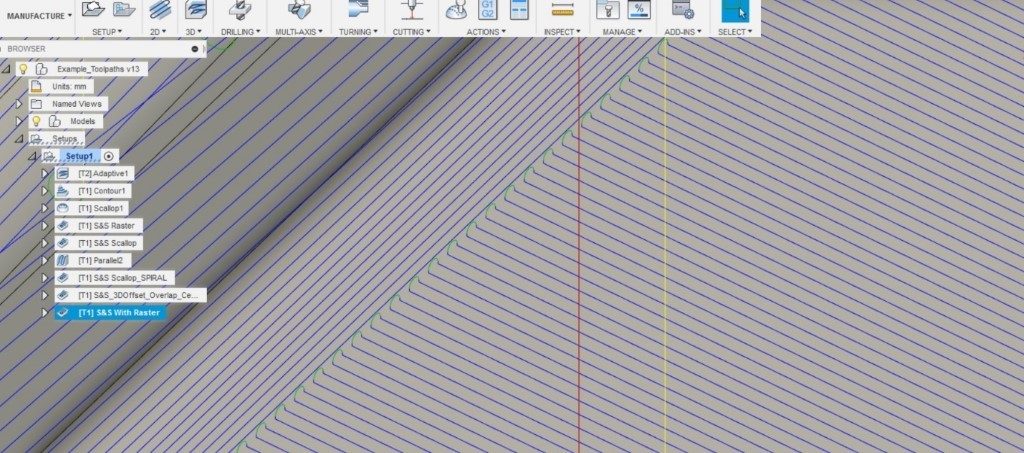Expand the [T1] Scallop1 operation
The image size is (1024, 453).
coord(45,208)
